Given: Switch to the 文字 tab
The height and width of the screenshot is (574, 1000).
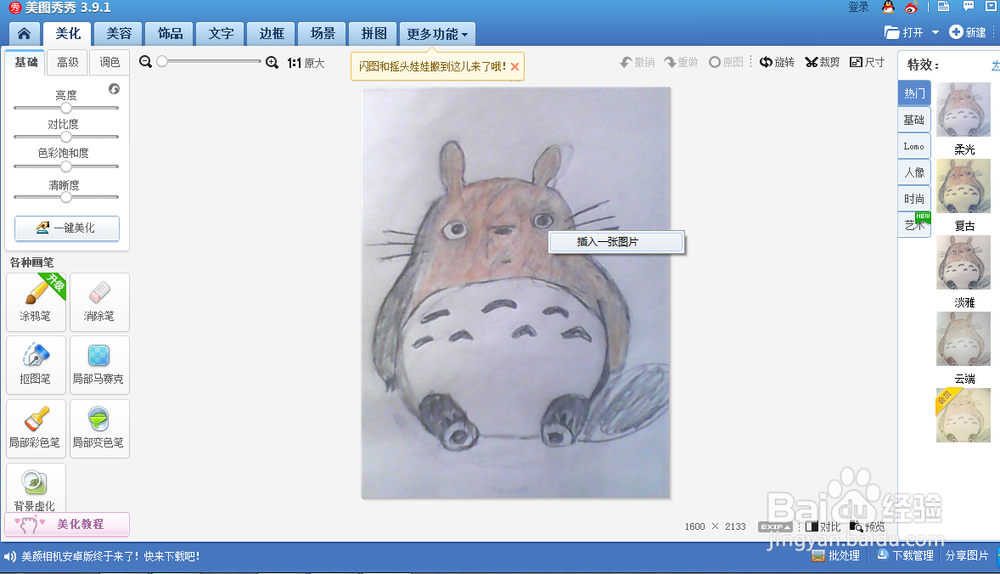Looking at the screenshot, I should coord(221,34).
